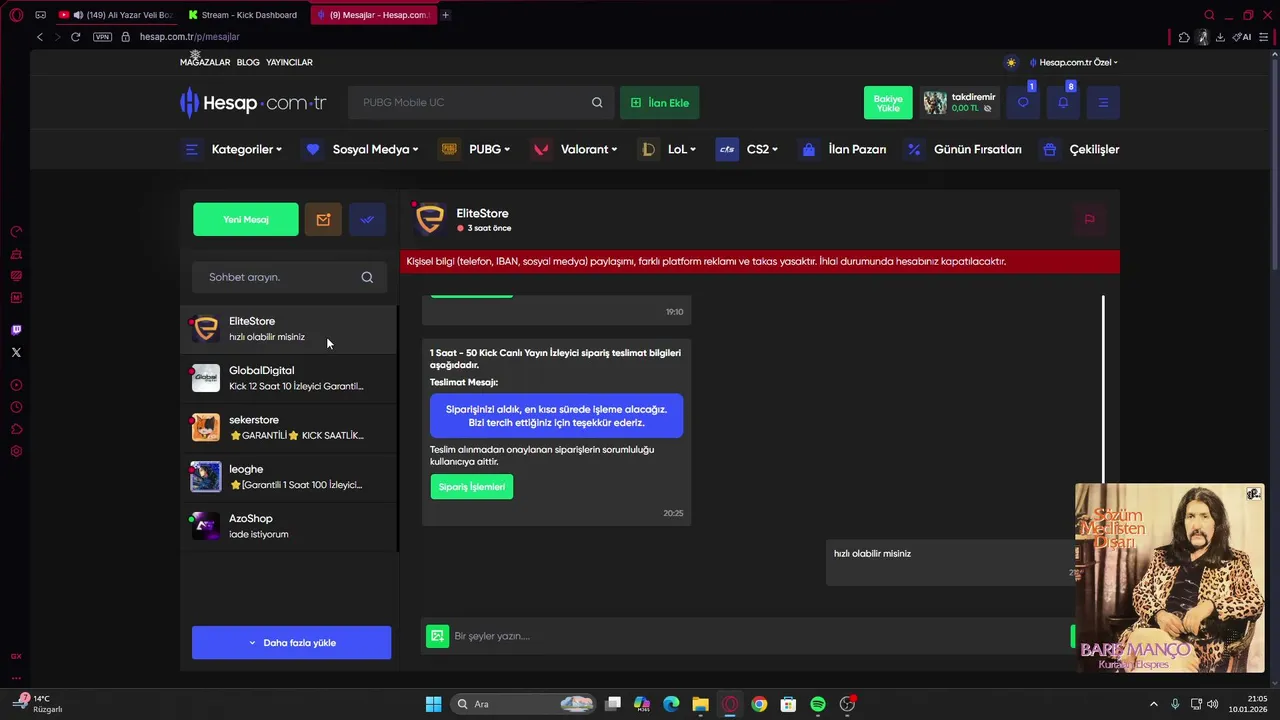Image resolution: width=1280 pixels, height=720 pixels.
Task: Show hidden system tray icons chevron
Action: pyautogui.click(x=1153, y=704)
